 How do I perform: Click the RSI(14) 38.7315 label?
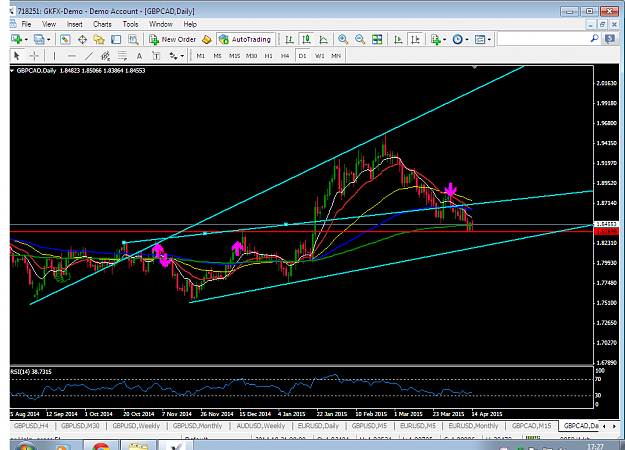(x=31, y=371)
